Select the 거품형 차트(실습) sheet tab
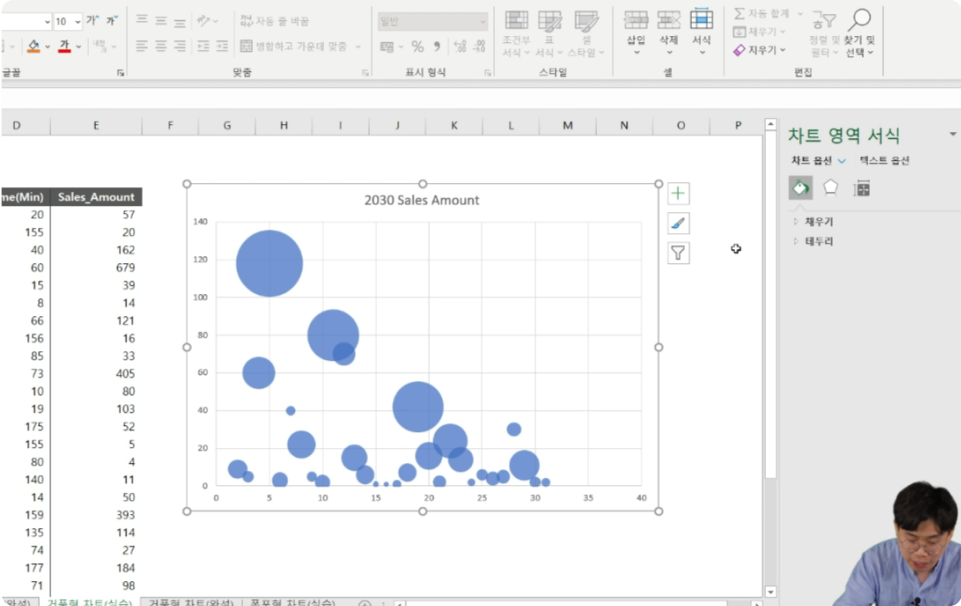The height and width of the screenshot is (606, 961). (x=90, y=602)
